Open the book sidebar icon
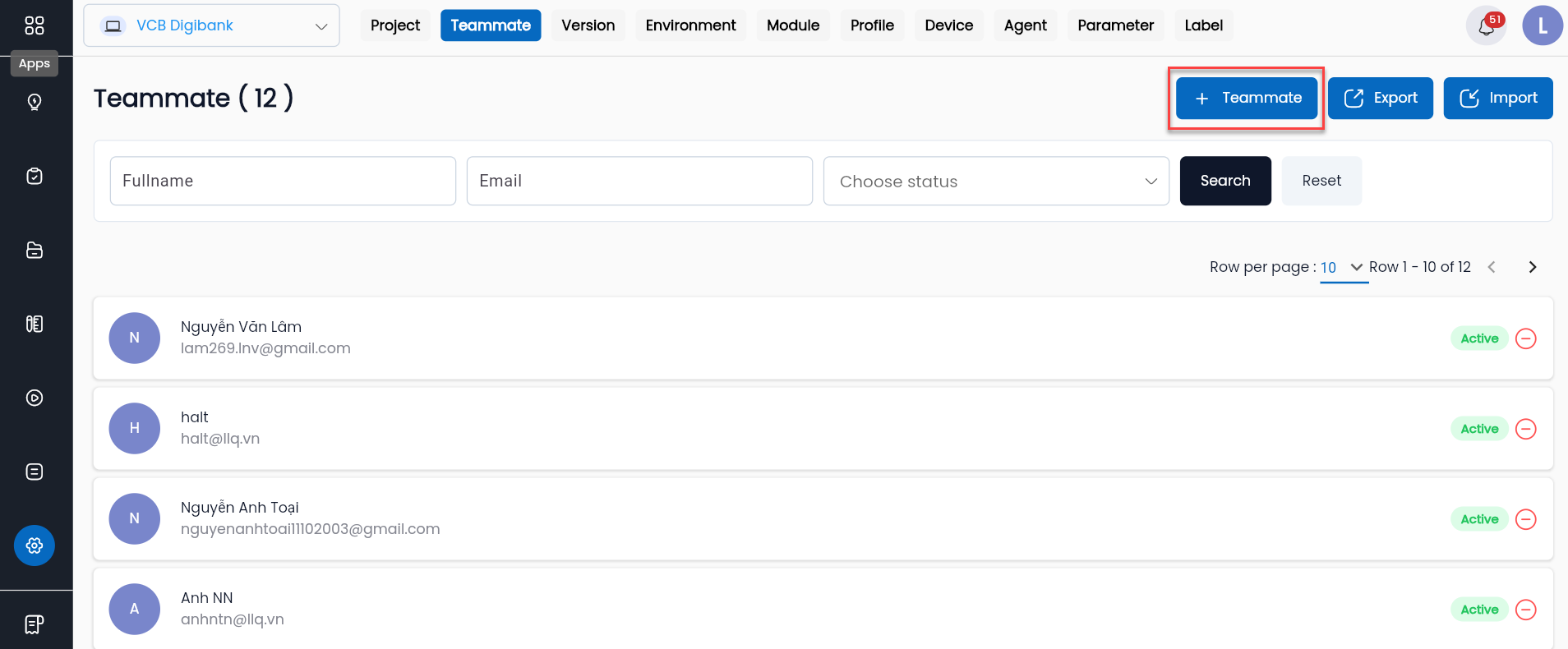This screenshot has width=1568, height=649. 35,324
